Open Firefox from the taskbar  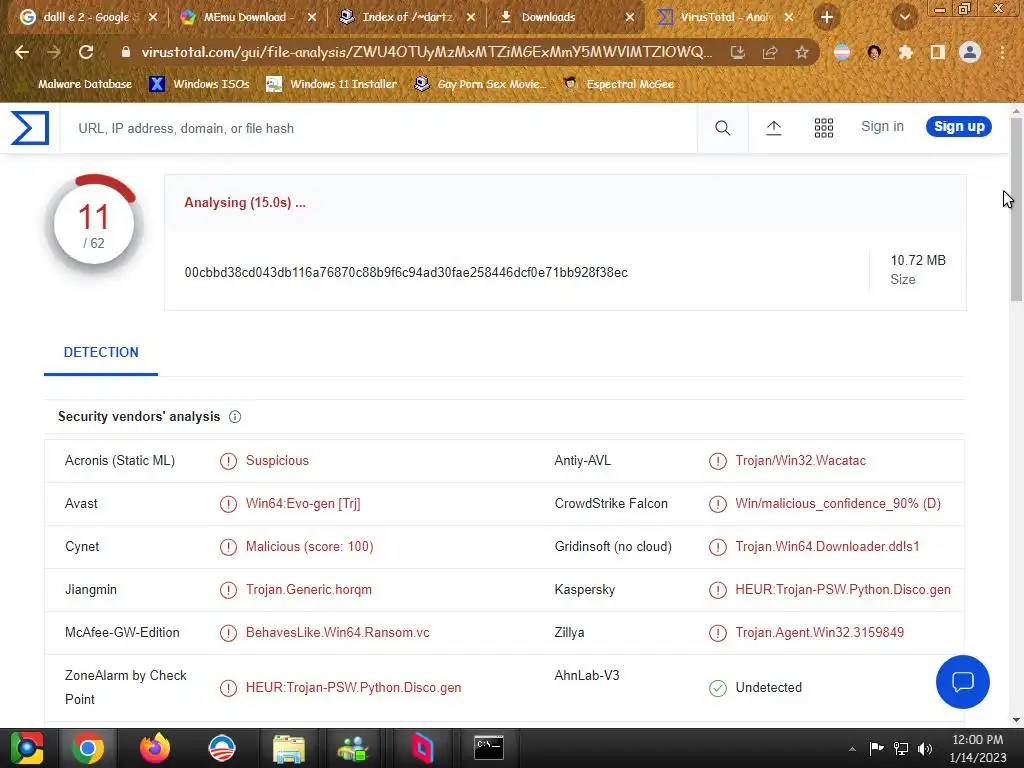click(155, 748)
